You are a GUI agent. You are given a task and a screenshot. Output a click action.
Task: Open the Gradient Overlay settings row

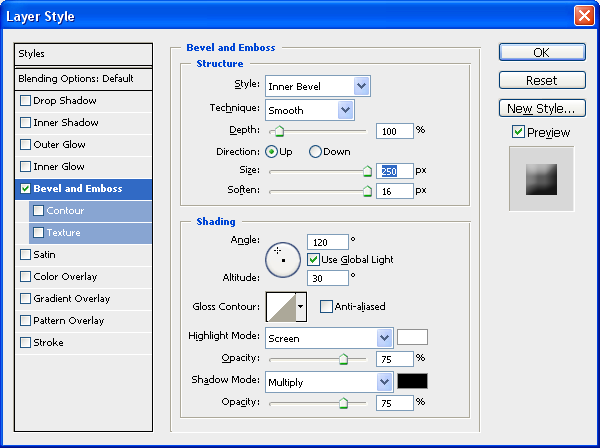pos(83,298)
